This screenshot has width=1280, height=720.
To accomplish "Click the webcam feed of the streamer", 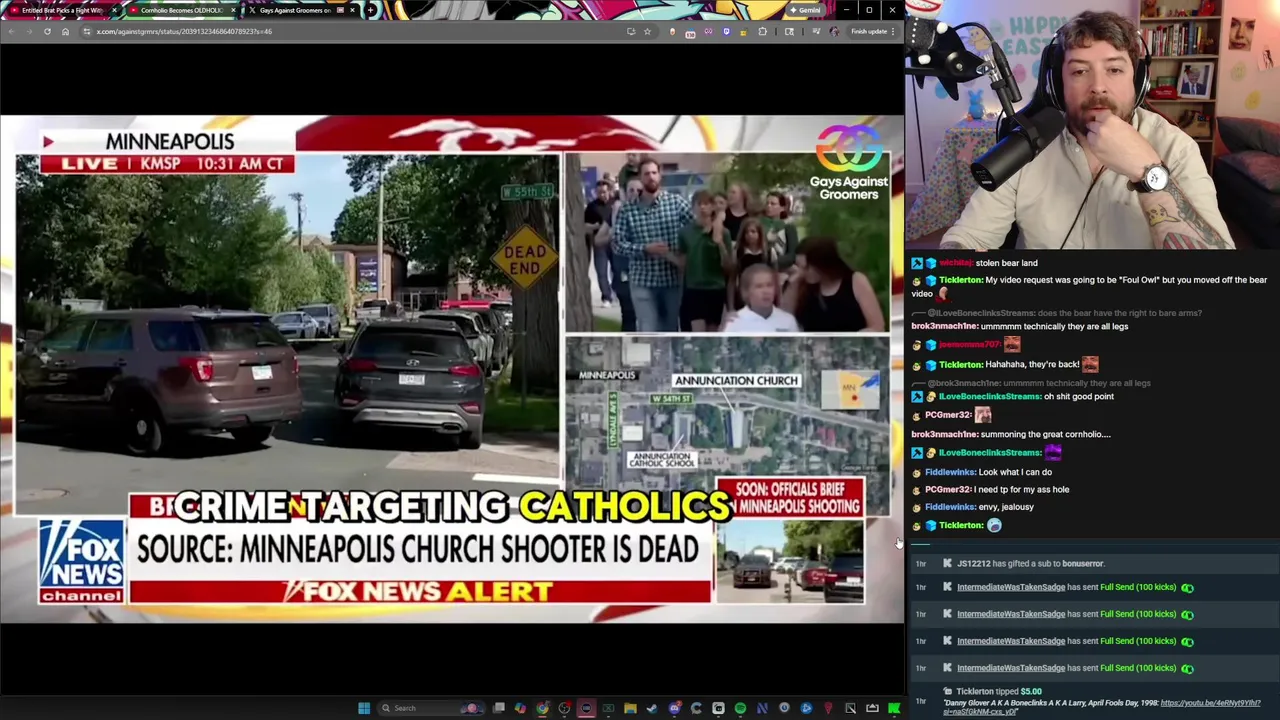I will coord(1092,125).
